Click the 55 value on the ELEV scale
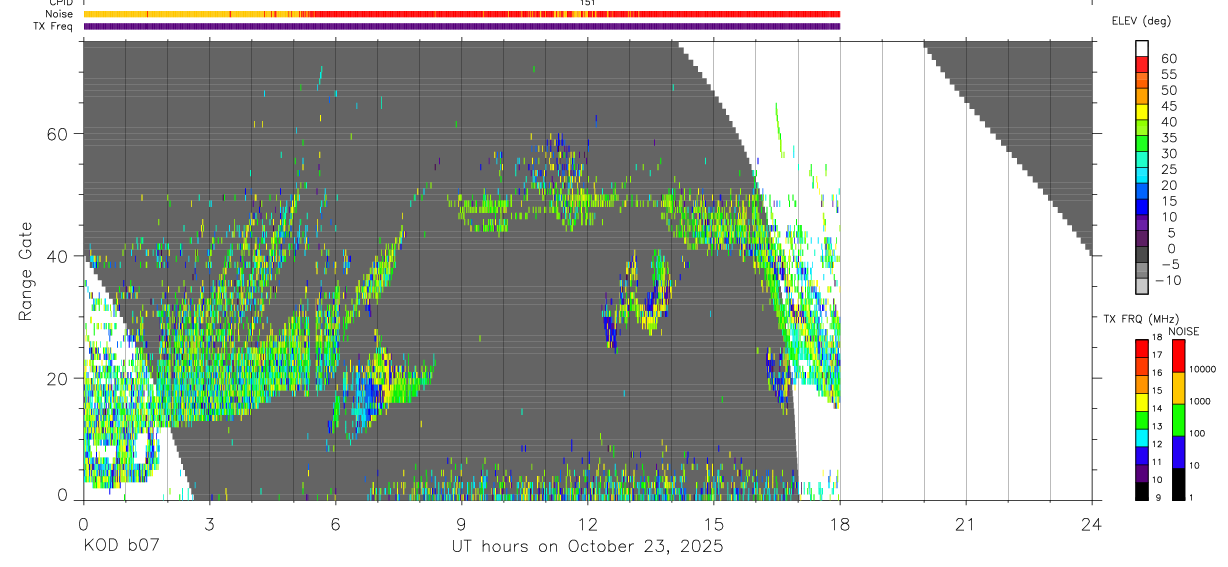 point(1168,74)
